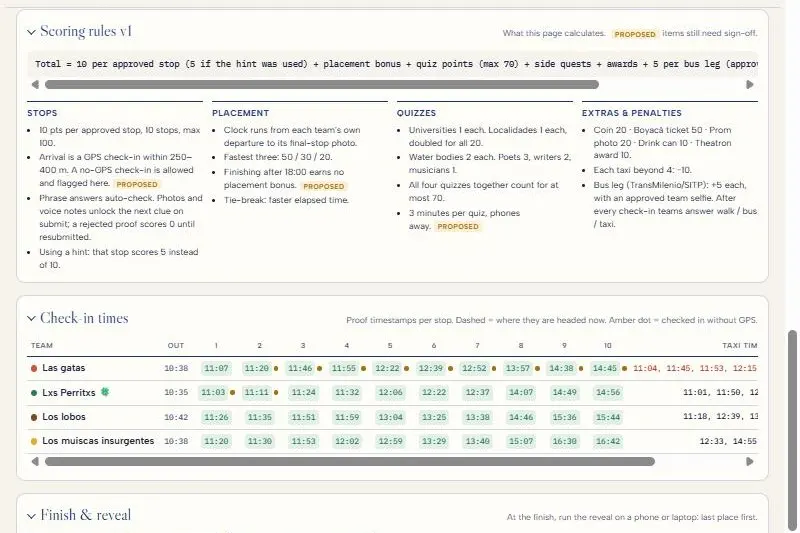Click Los muiscas insurgentes stop 10 time 16:42
This screenshot has height=533, width=800.
608,441
